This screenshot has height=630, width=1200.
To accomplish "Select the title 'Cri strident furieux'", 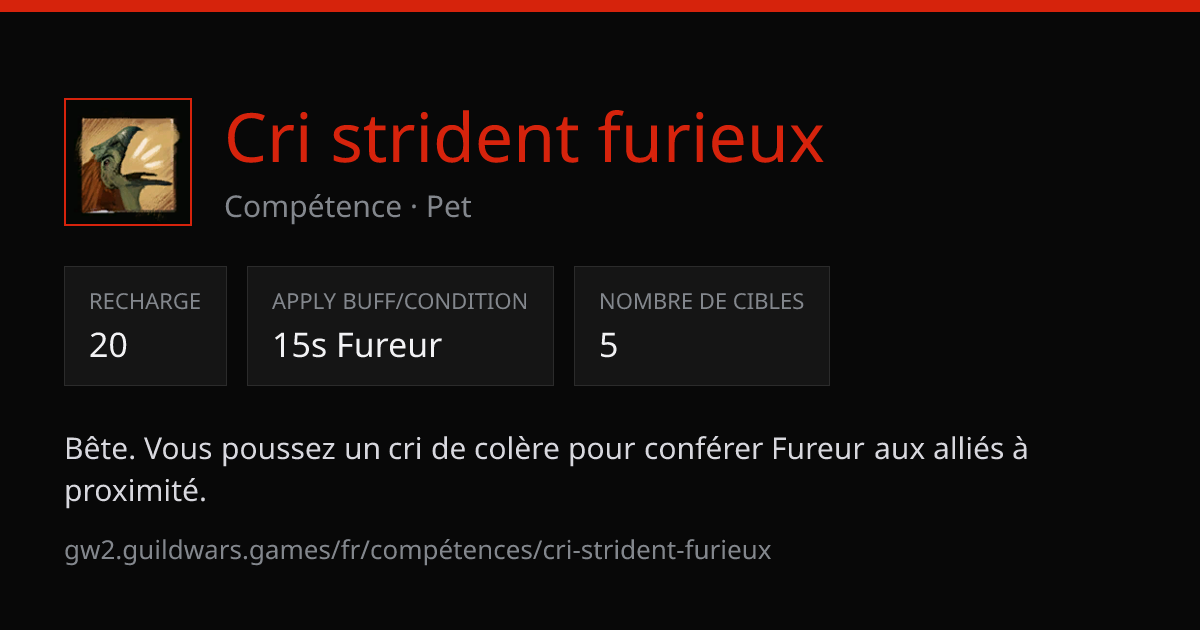I will click(x=525, y=139).
